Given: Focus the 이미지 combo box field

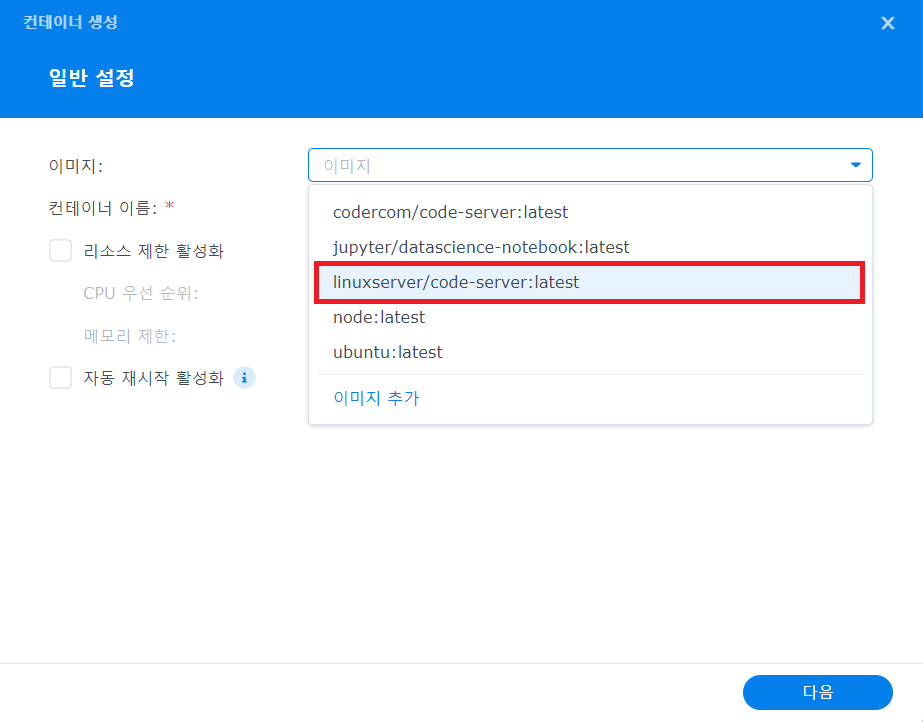Looking at the screenshot, I should tap(590, 165).
